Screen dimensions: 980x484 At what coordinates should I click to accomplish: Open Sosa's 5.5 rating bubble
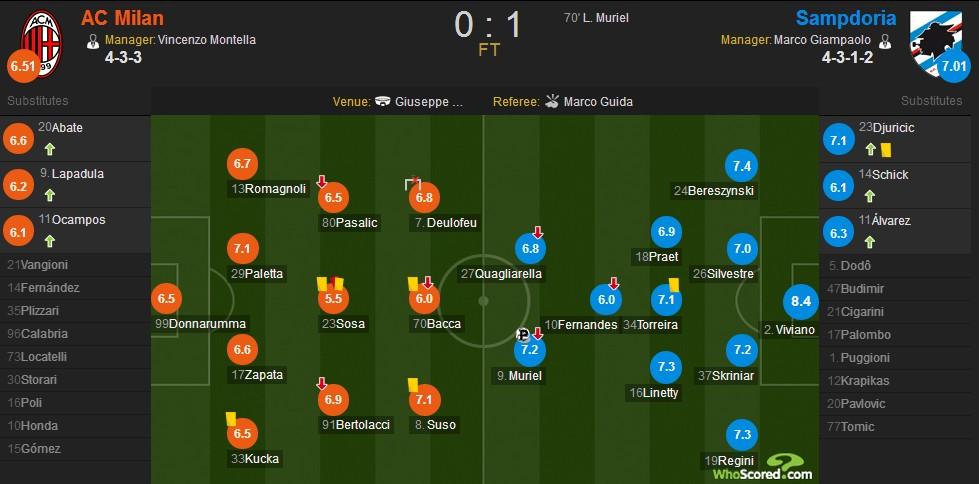(333, 299)
